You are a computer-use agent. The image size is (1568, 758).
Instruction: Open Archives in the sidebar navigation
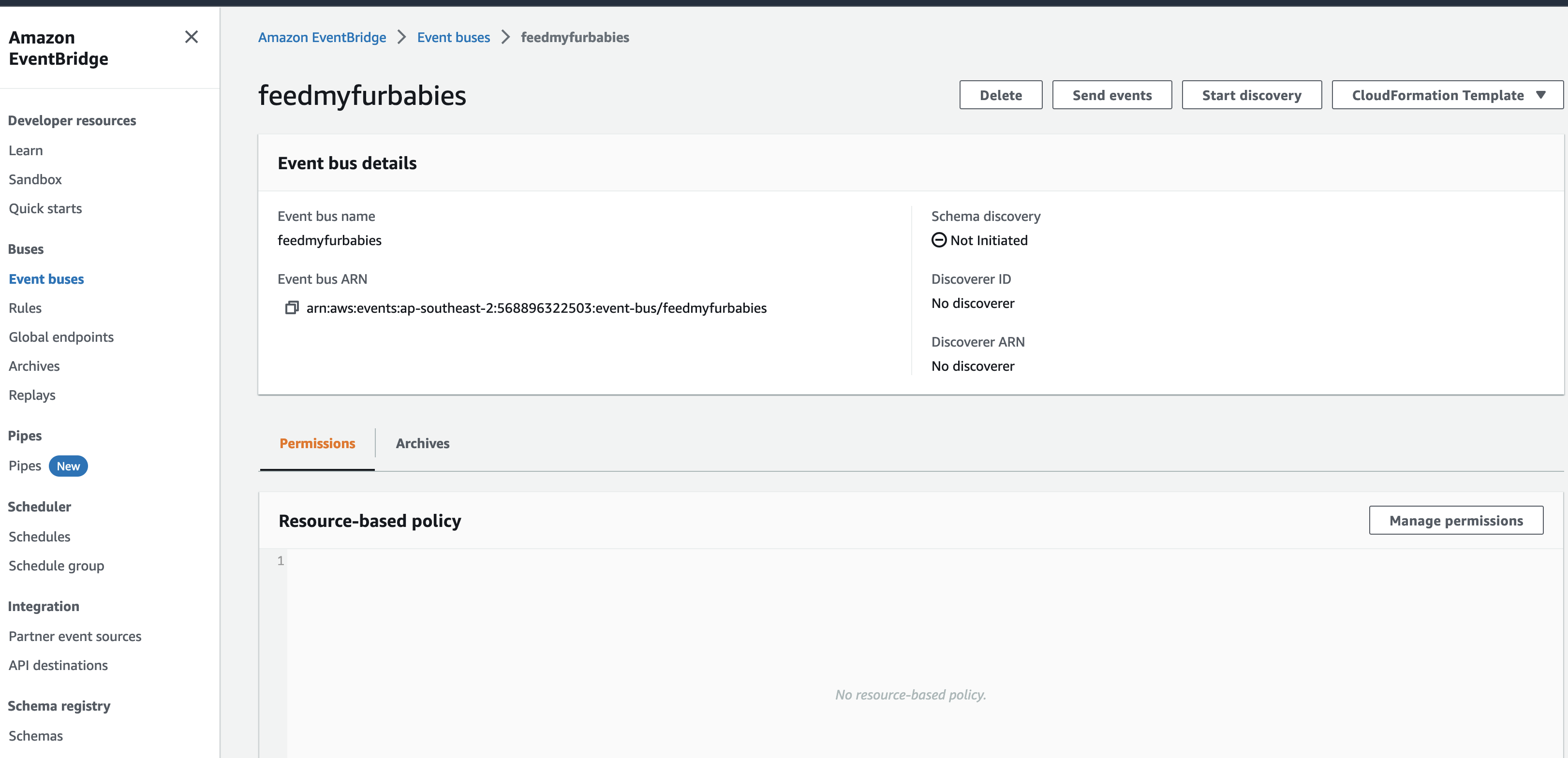(34, 366)
